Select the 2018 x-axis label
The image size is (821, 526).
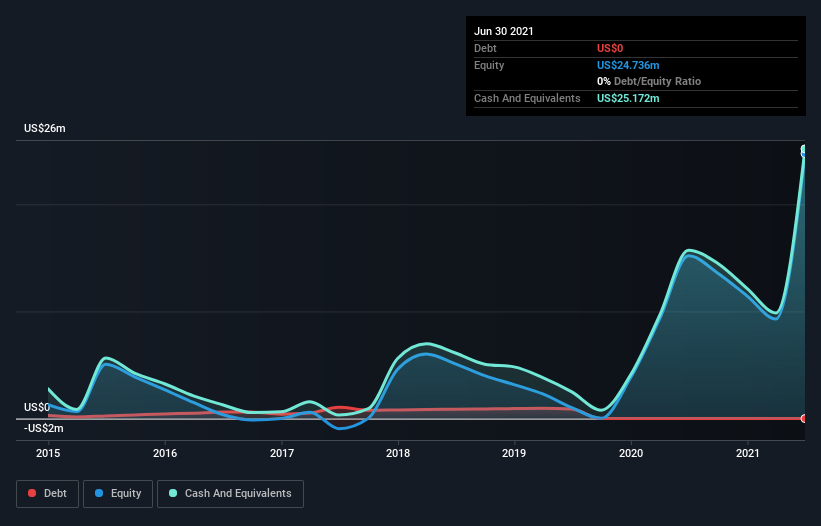click(398, 453)
